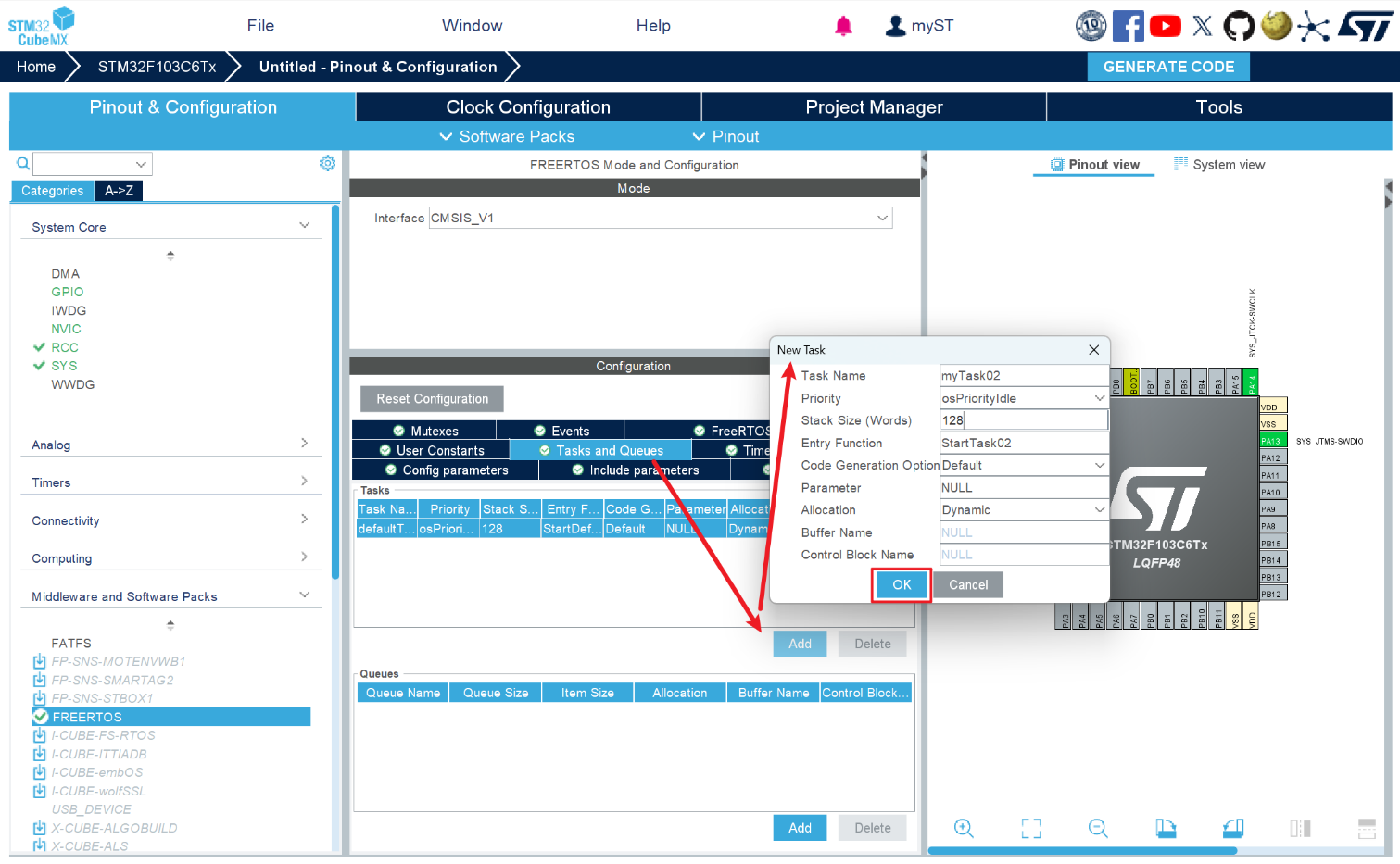Edit the Task Name field myTask02

click(x=1024, y=375)
